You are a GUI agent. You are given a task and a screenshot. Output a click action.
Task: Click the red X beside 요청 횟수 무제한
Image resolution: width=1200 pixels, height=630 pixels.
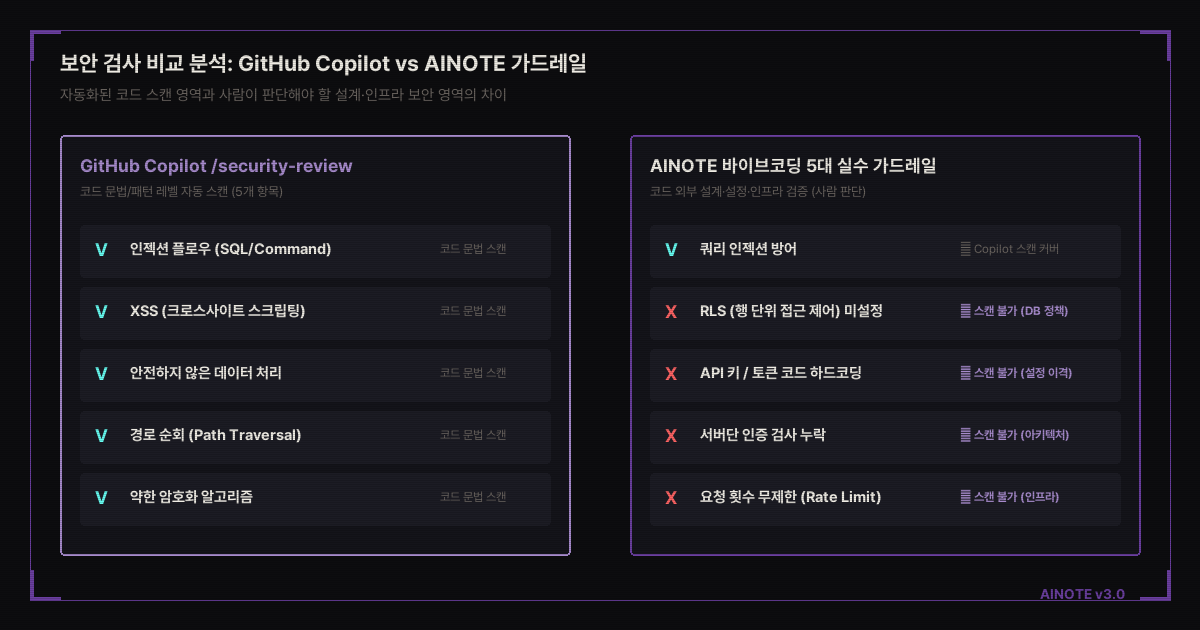(x=671, y=497)
